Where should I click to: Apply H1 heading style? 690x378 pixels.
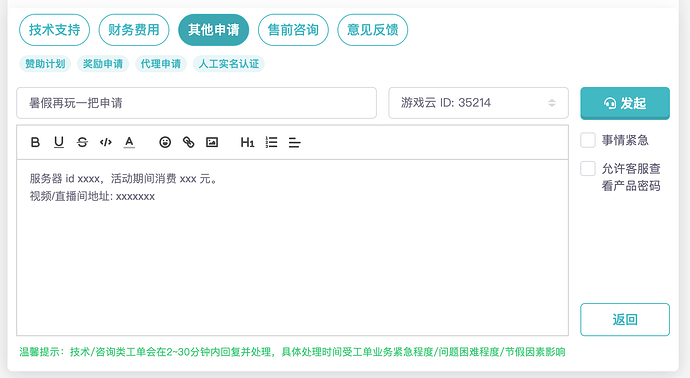tap(247, 142)
